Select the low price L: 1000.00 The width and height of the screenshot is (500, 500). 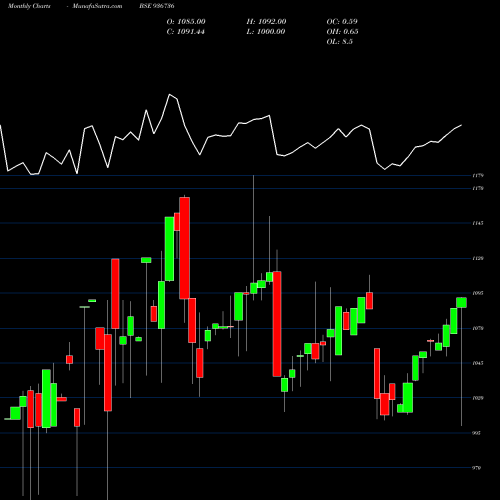point(266,32)
